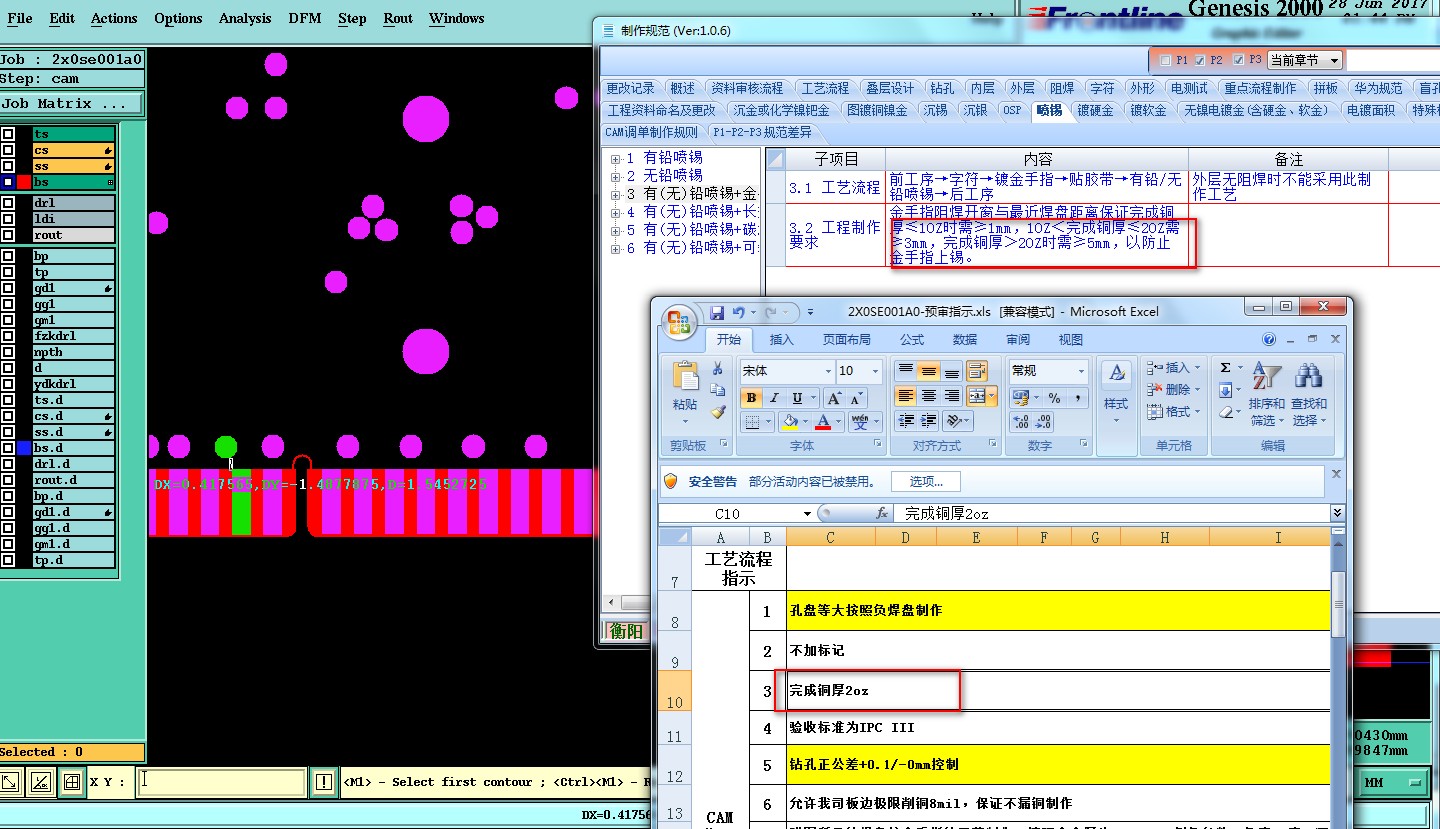Click the Excel Office button
This screenshot has width=1440, height=829.
tap(679, 321)
